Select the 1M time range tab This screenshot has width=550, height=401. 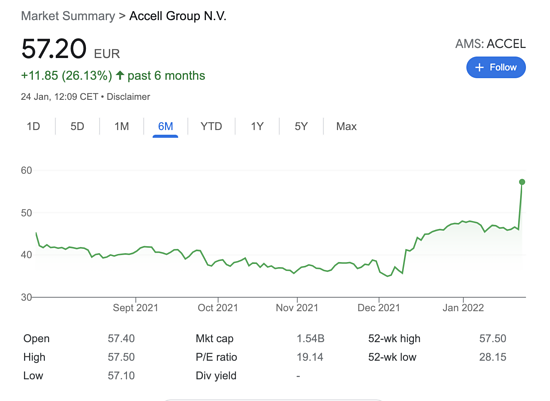pos(121,126)
